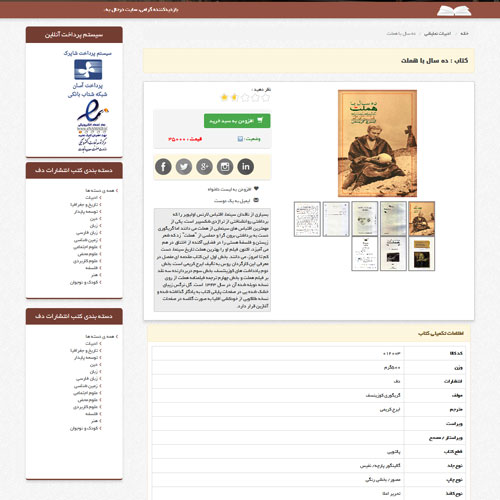Click the red price قیمت ۳۵۰۰۰ text
500x500 pixels.
coord(185,139)
